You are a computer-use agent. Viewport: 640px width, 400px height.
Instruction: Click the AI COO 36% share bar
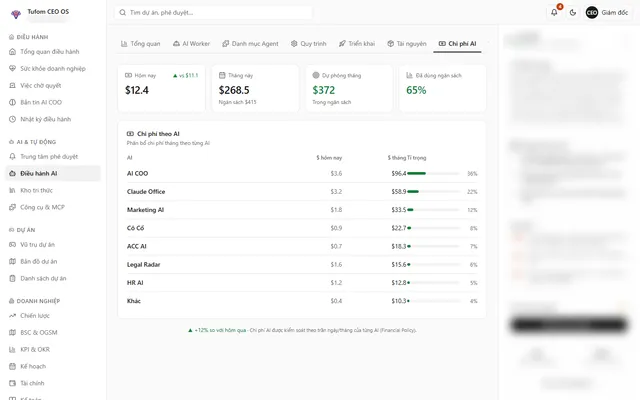[x=433, y=173]
